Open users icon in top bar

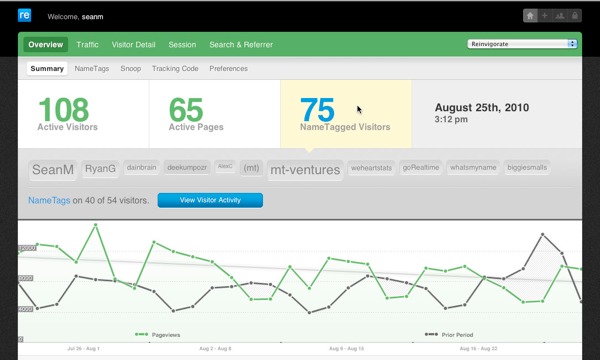(560, 16)
